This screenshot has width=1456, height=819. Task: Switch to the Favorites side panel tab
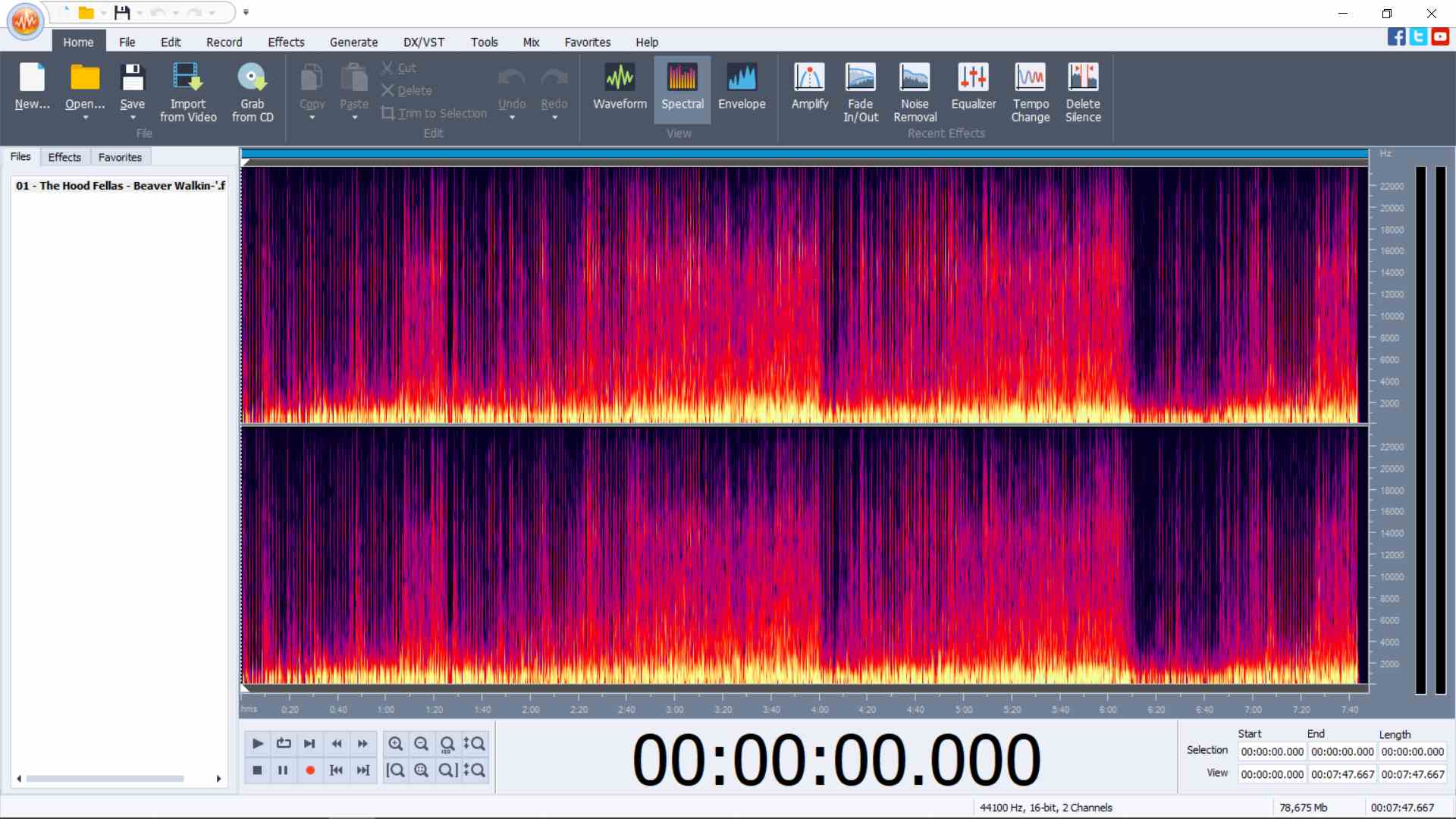(120, 157)
